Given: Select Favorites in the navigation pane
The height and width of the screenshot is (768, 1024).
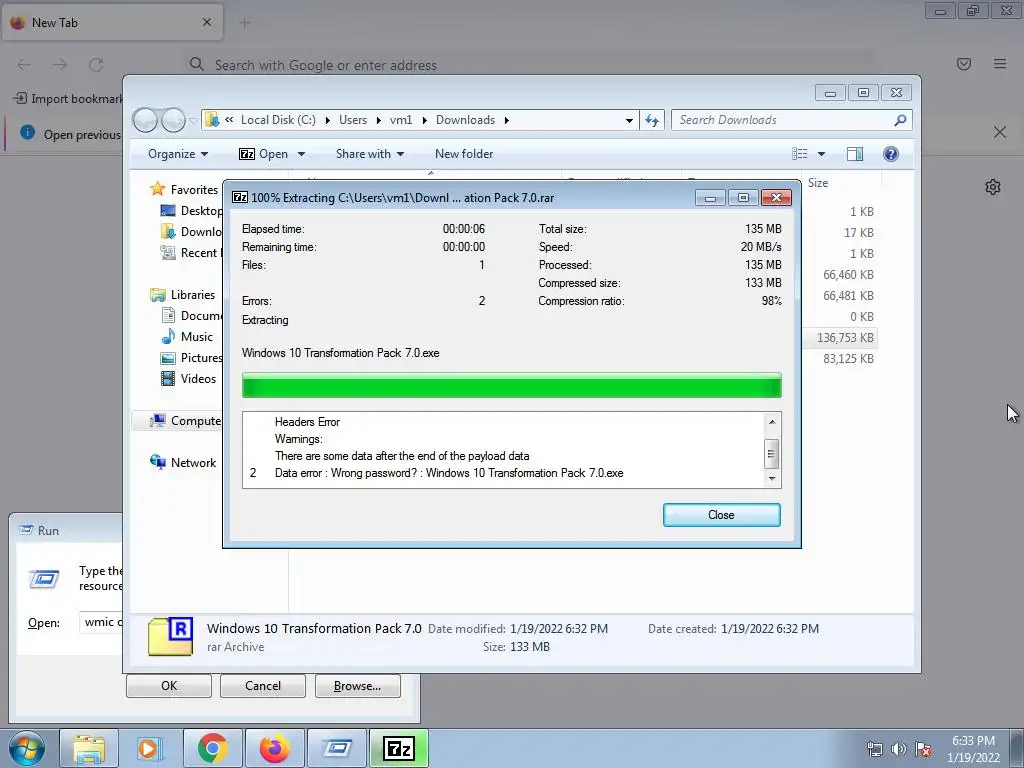Looking at the screenshot, I should (x=193, y=189).
